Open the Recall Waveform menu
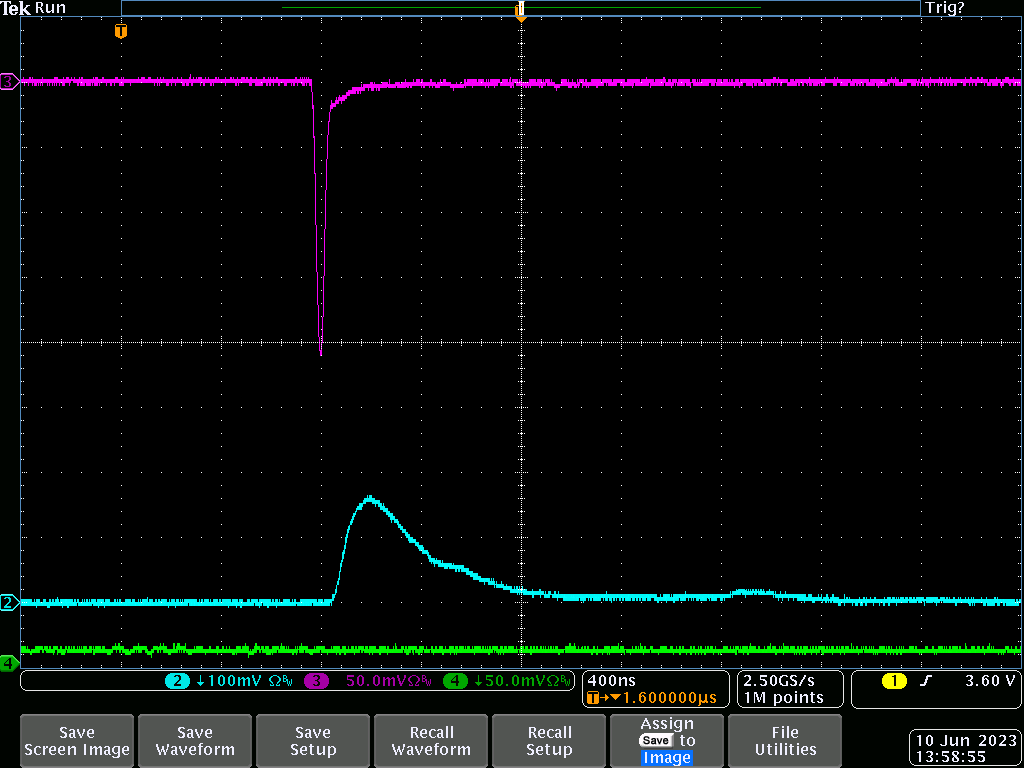The width and height of the screenshot is (1024, 768). click(x=431, y=741)
